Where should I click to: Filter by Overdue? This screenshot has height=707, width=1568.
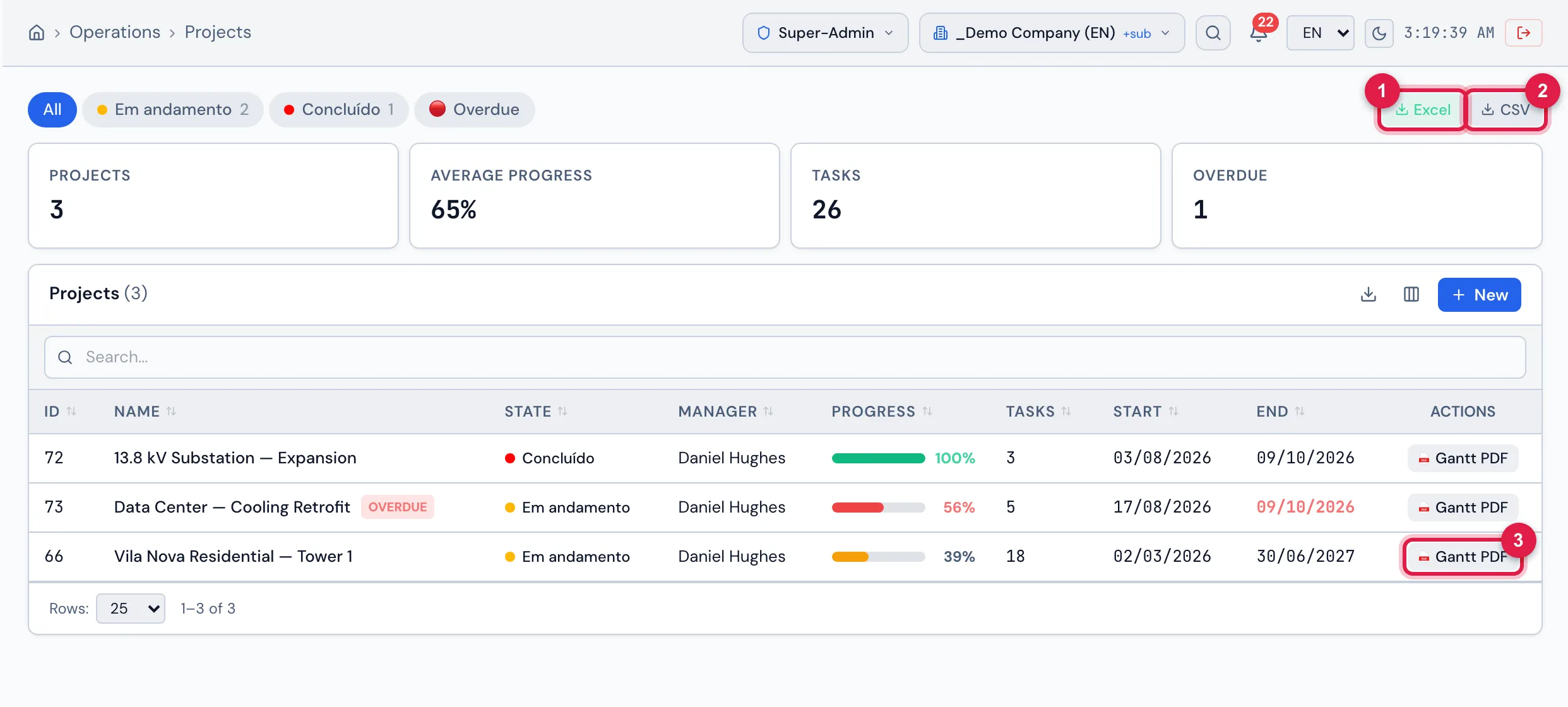(474, 110)
